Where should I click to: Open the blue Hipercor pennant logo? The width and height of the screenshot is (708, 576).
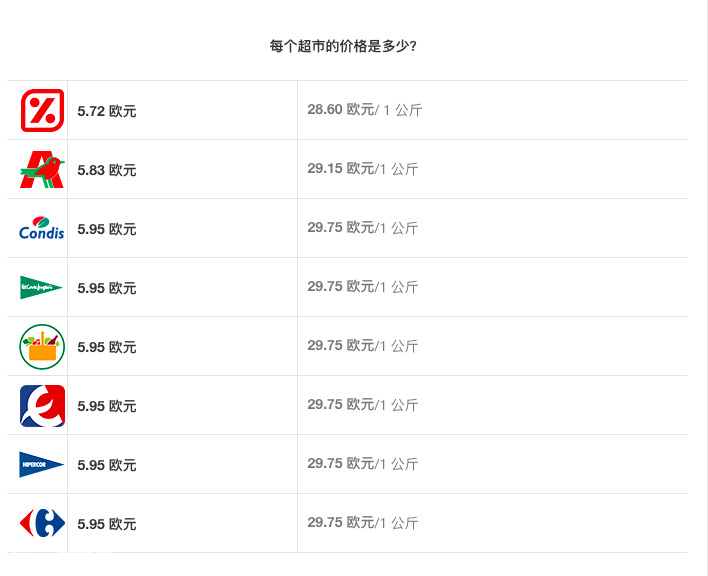click(42, 464)
